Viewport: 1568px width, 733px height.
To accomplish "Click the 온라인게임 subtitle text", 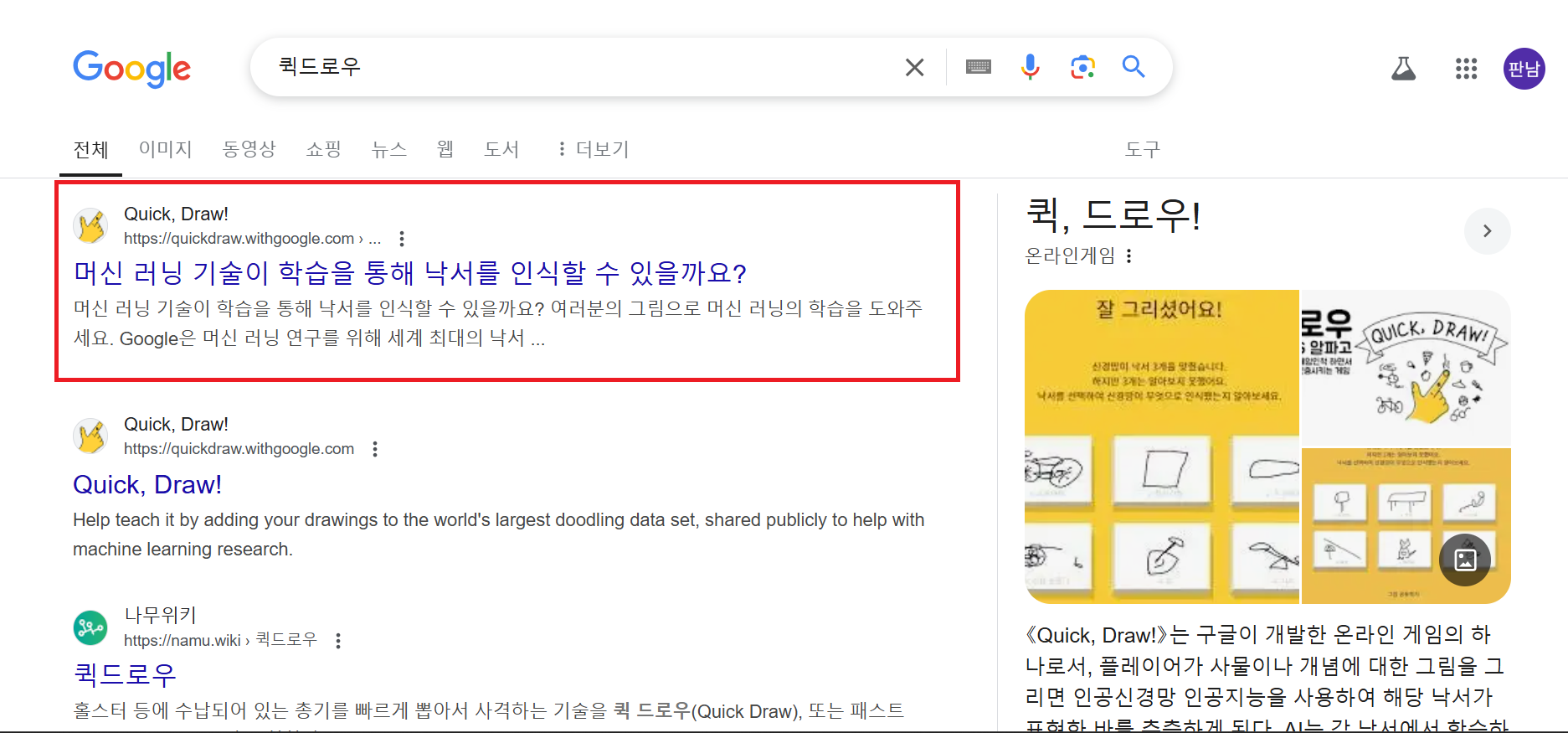I will [1071, 256].
